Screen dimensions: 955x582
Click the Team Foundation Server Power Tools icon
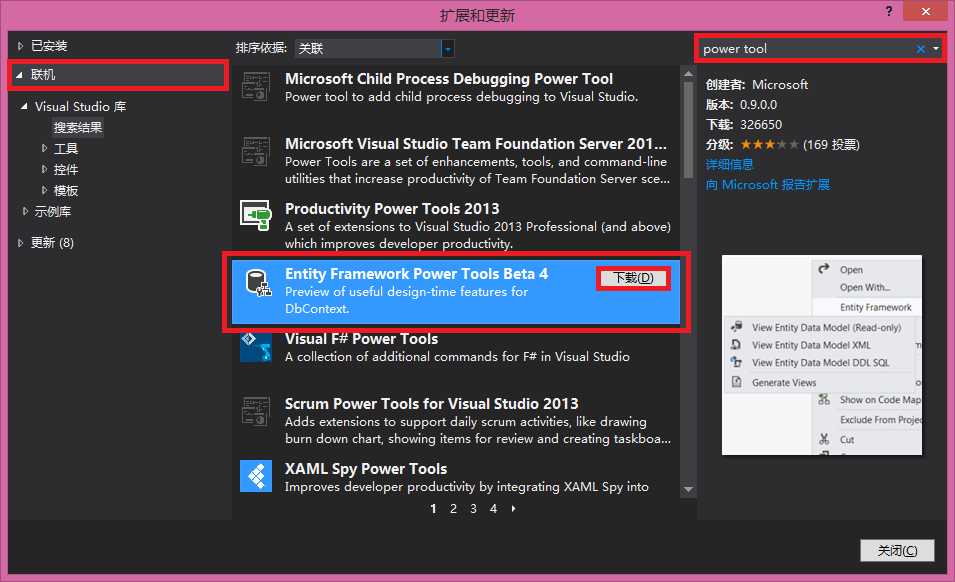point(255,152)
